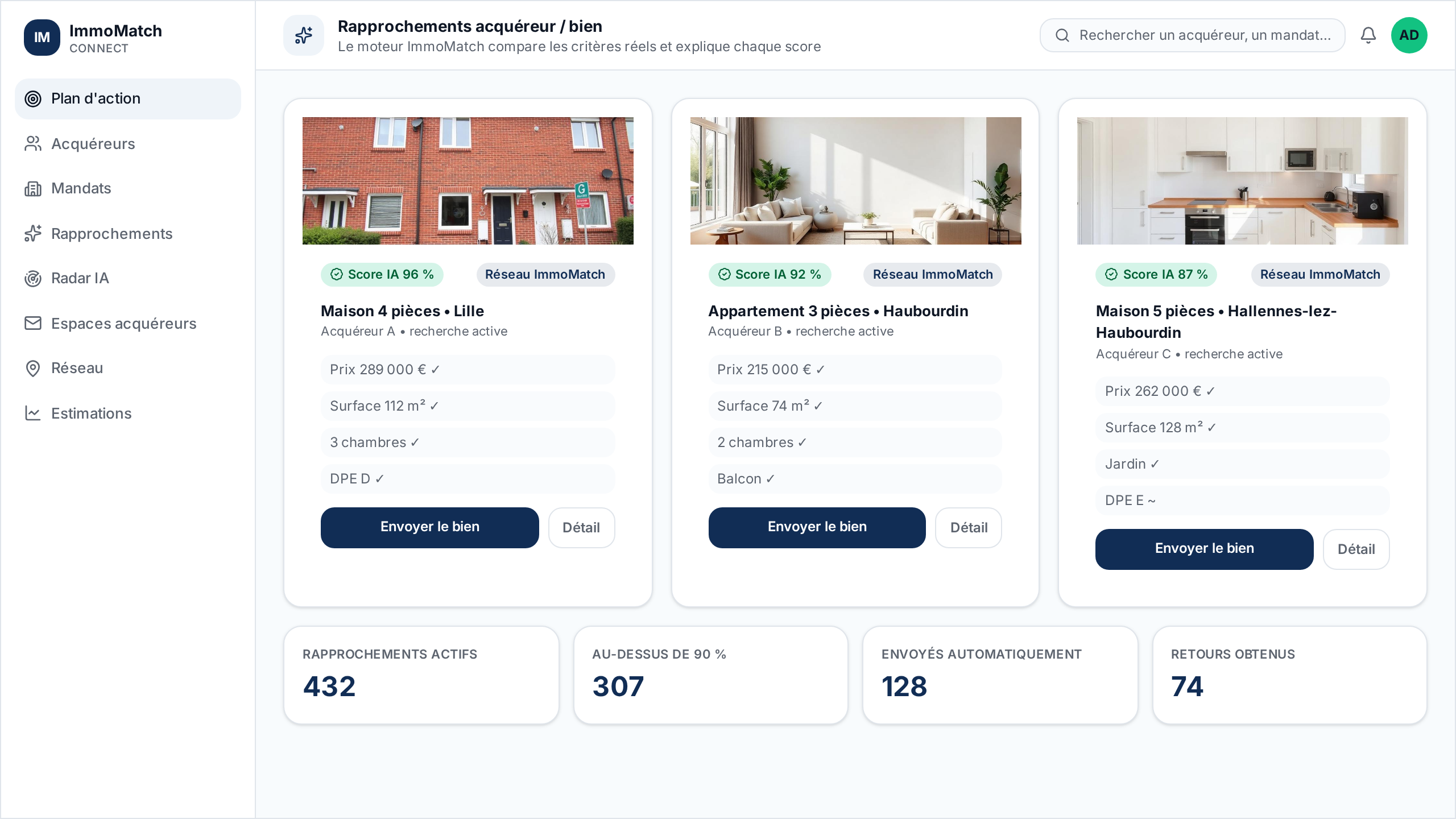Navigate to Rapprochements in sidebar
The height and width of the screenshot is (819, 1456).
coord(128,234)
